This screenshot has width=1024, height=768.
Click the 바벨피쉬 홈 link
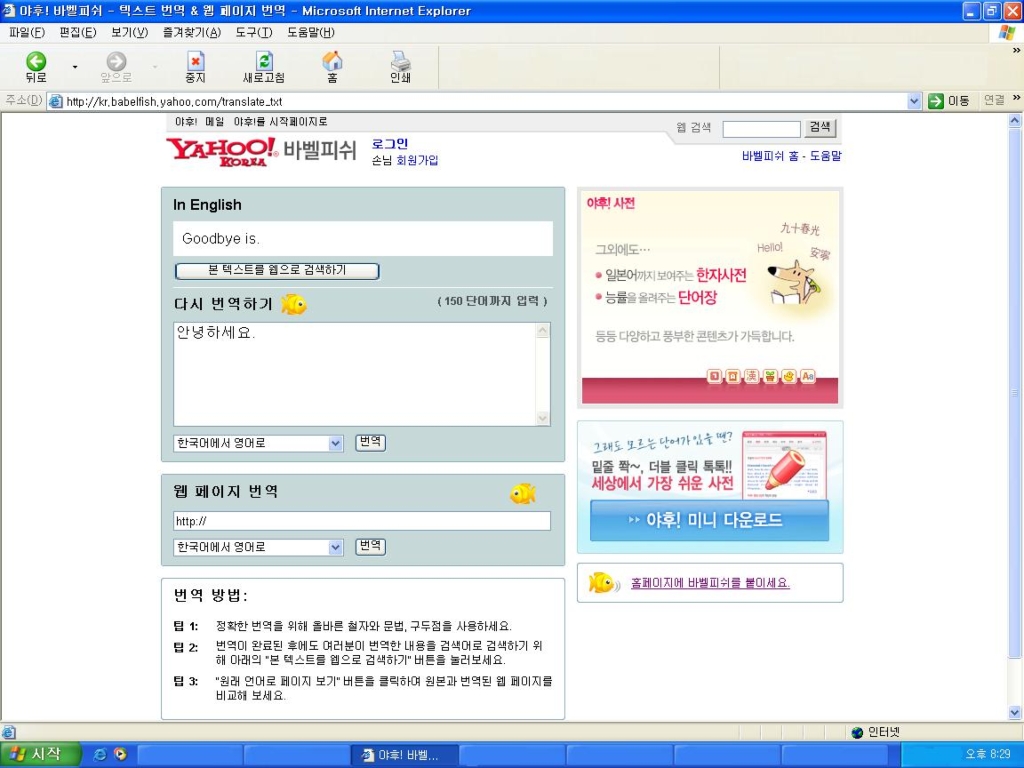pyautogui.click(x=769, y=156)
